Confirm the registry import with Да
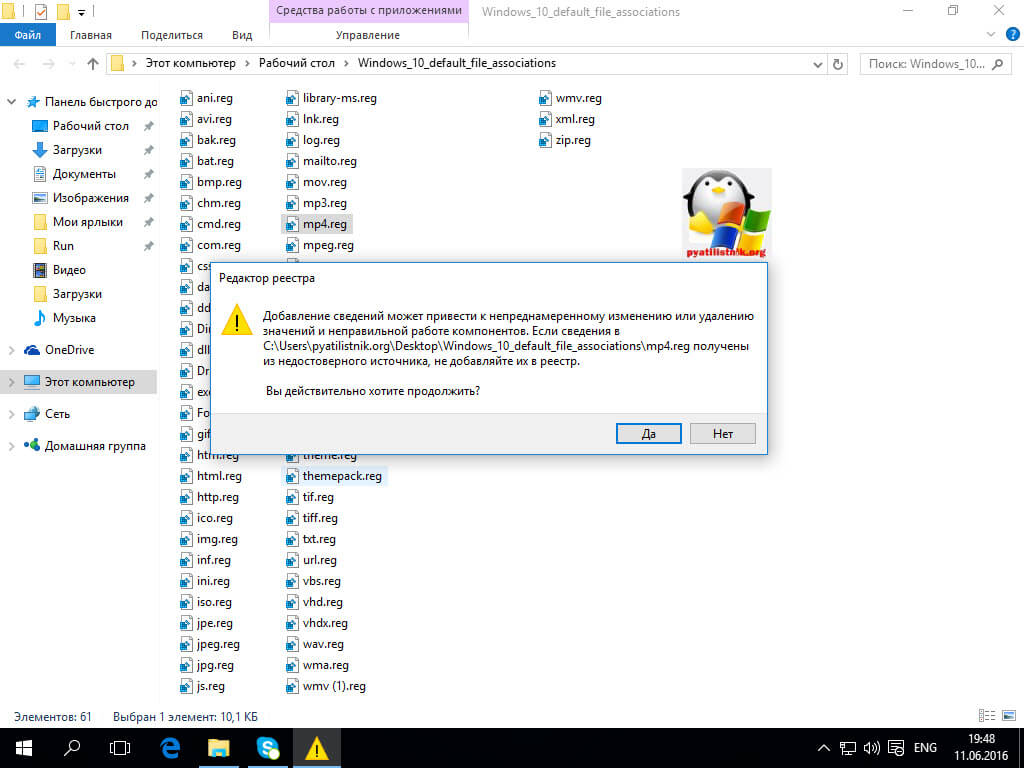 [x=647, y=434]
